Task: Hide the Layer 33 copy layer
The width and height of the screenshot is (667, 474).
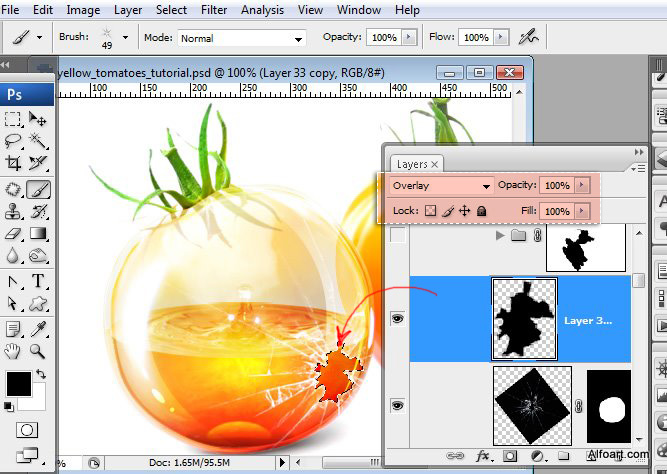Action: tap(398, 319)
